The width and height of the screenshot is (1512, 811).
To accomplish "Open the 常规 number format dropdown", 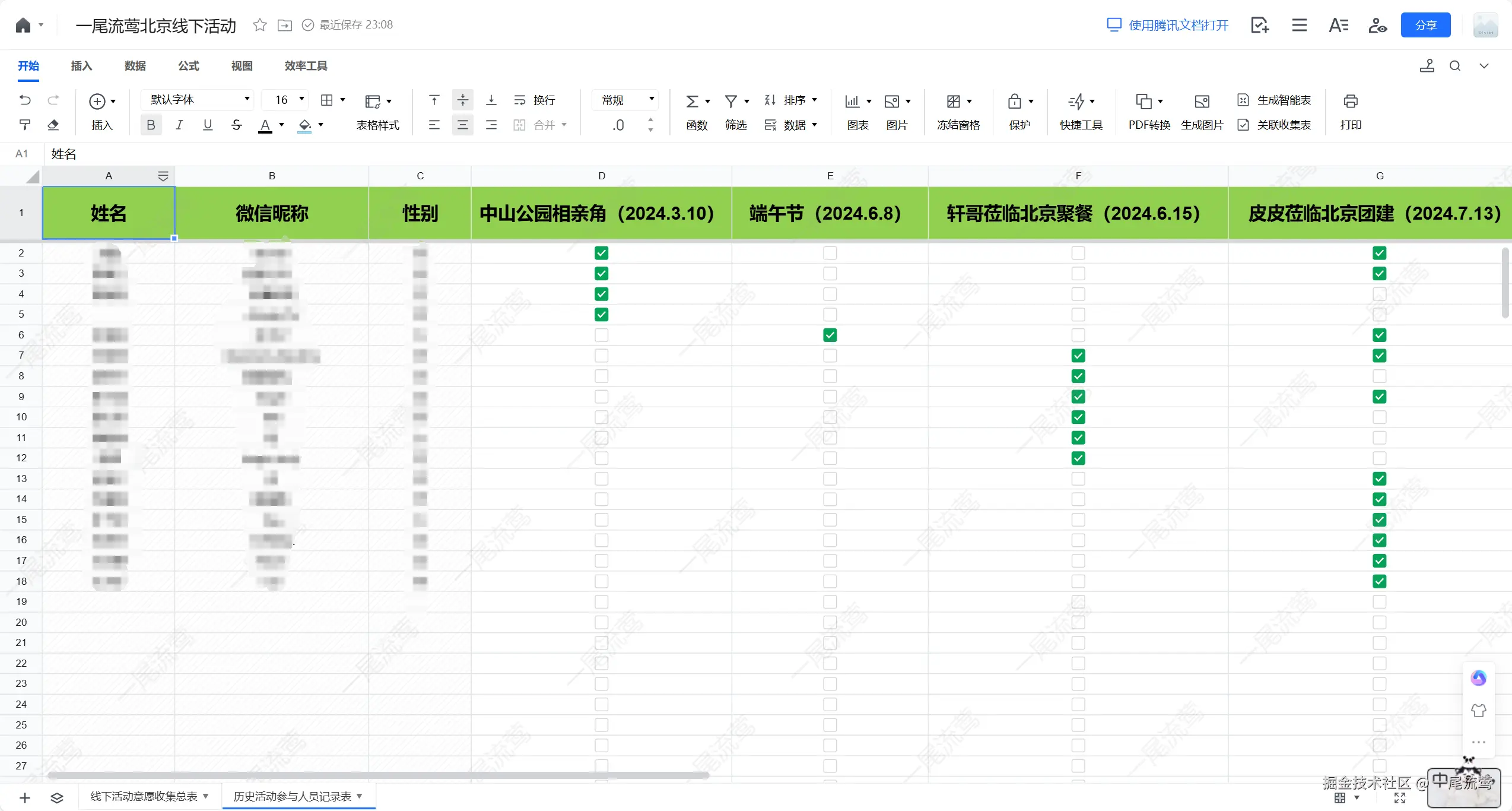I will pyautogui.click(x=627, y=100).
